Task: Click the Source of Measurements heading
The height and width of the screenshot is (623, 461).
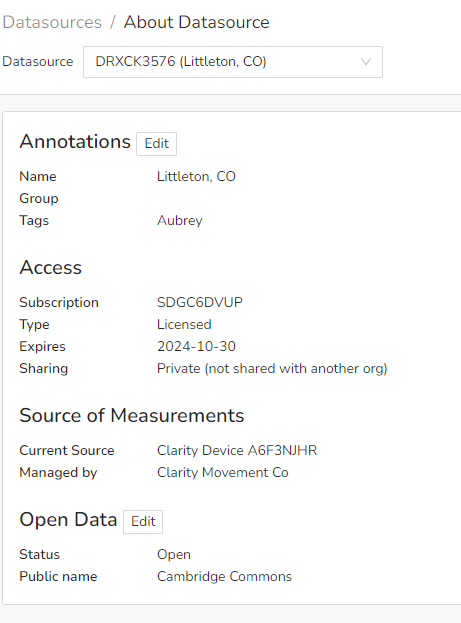Action: 132,416
